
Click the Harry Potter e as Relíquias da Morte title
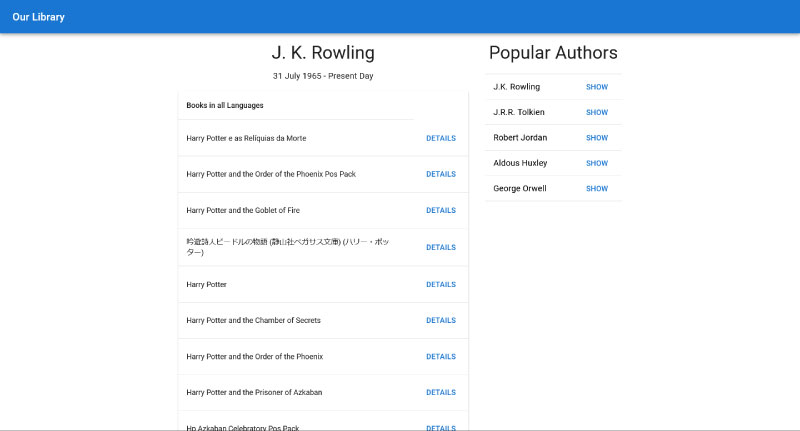(x=246, y=138)
